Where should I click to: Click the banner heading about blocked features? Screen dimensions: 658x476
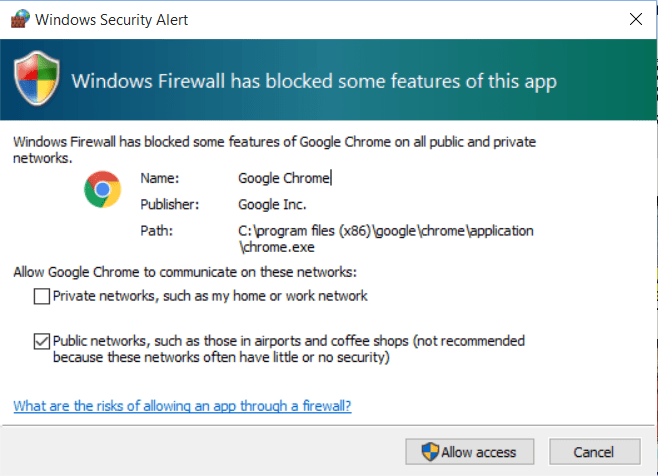tap(314, 79)
